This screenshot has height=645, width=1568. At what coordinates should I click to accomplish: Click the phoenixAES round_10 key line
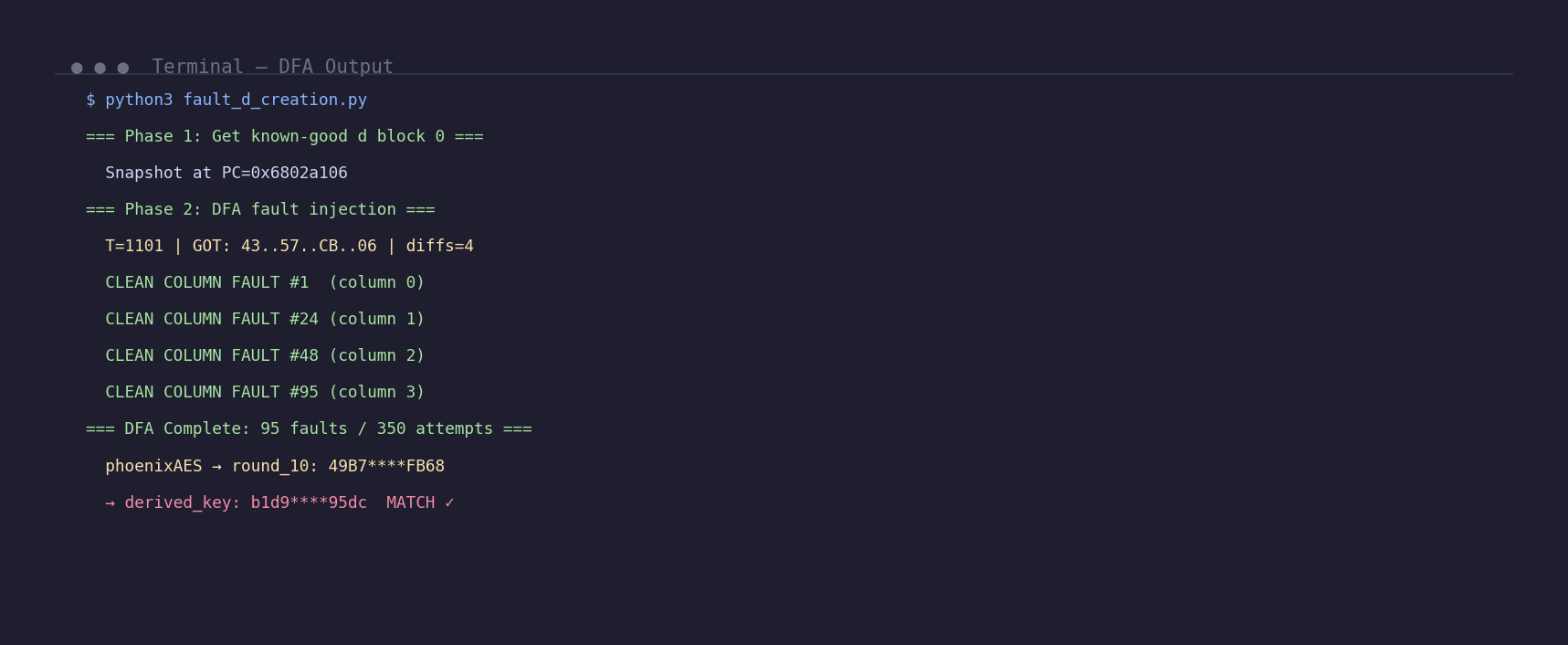tap(275, 466)
